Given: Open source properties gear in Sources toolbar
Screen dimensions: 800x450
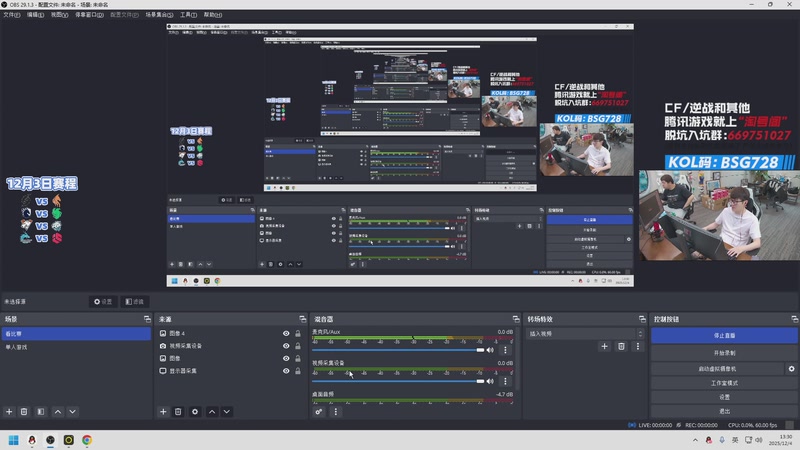Looking at the screenshot, I should click(195, 412).
